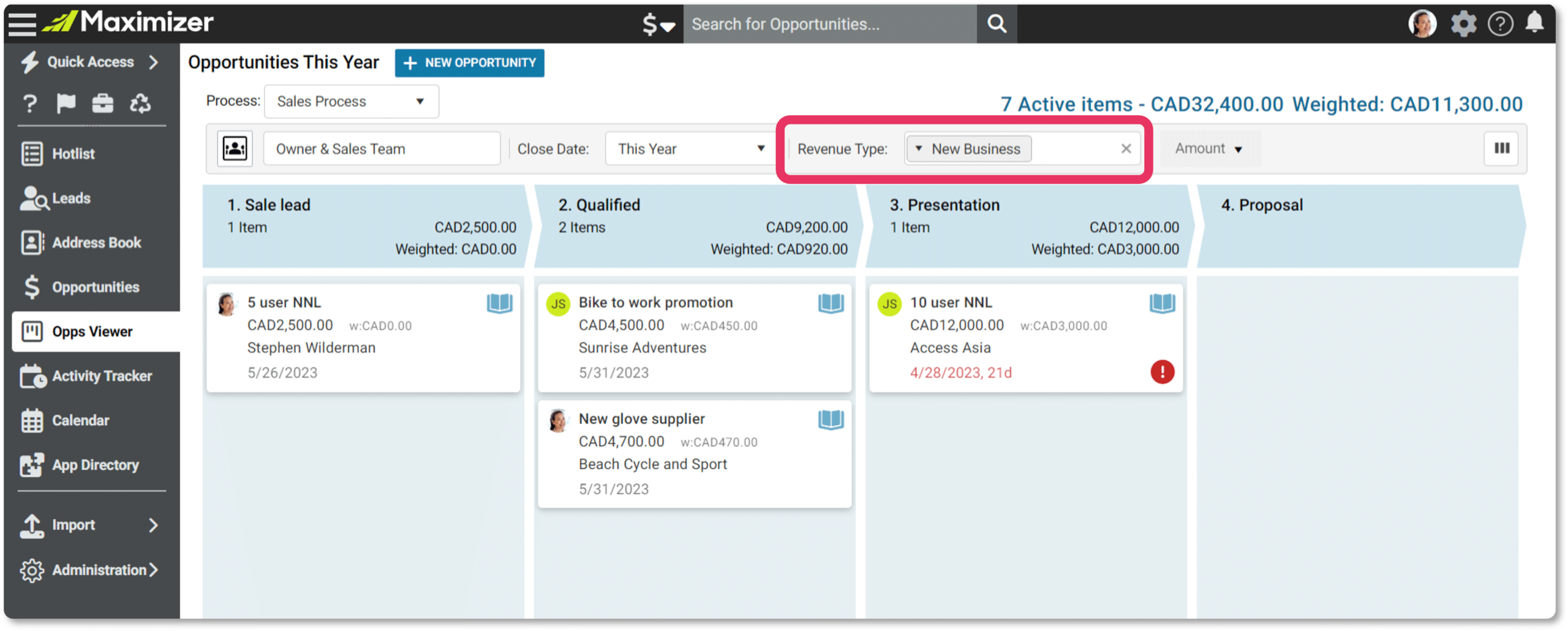The image size is (1568, 631).
Task: Open the This Year close date dropdown
Action: 691,149
